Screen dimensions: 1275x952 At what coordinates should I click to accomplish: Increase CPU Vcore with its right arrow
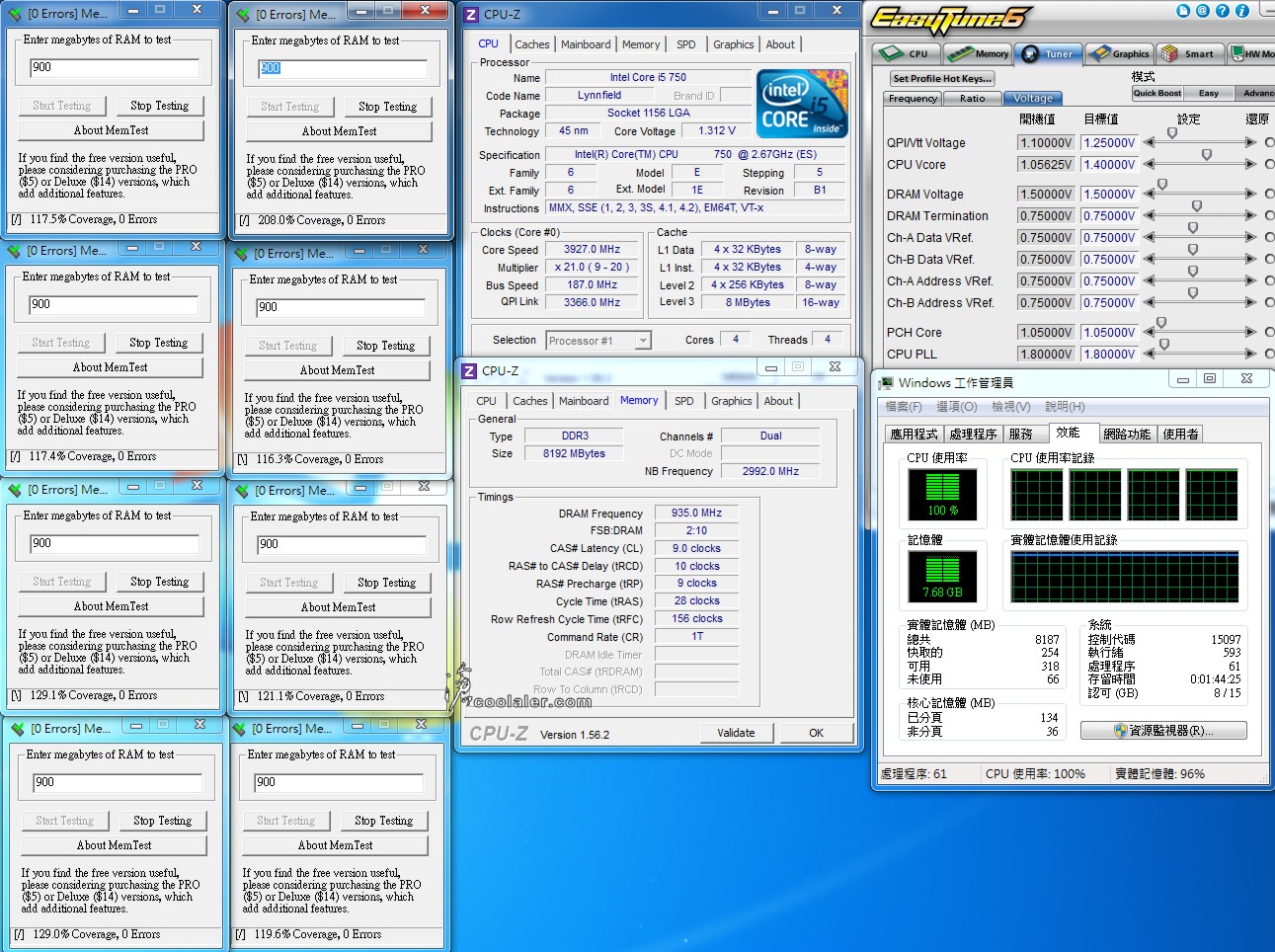coord(1250,165)
